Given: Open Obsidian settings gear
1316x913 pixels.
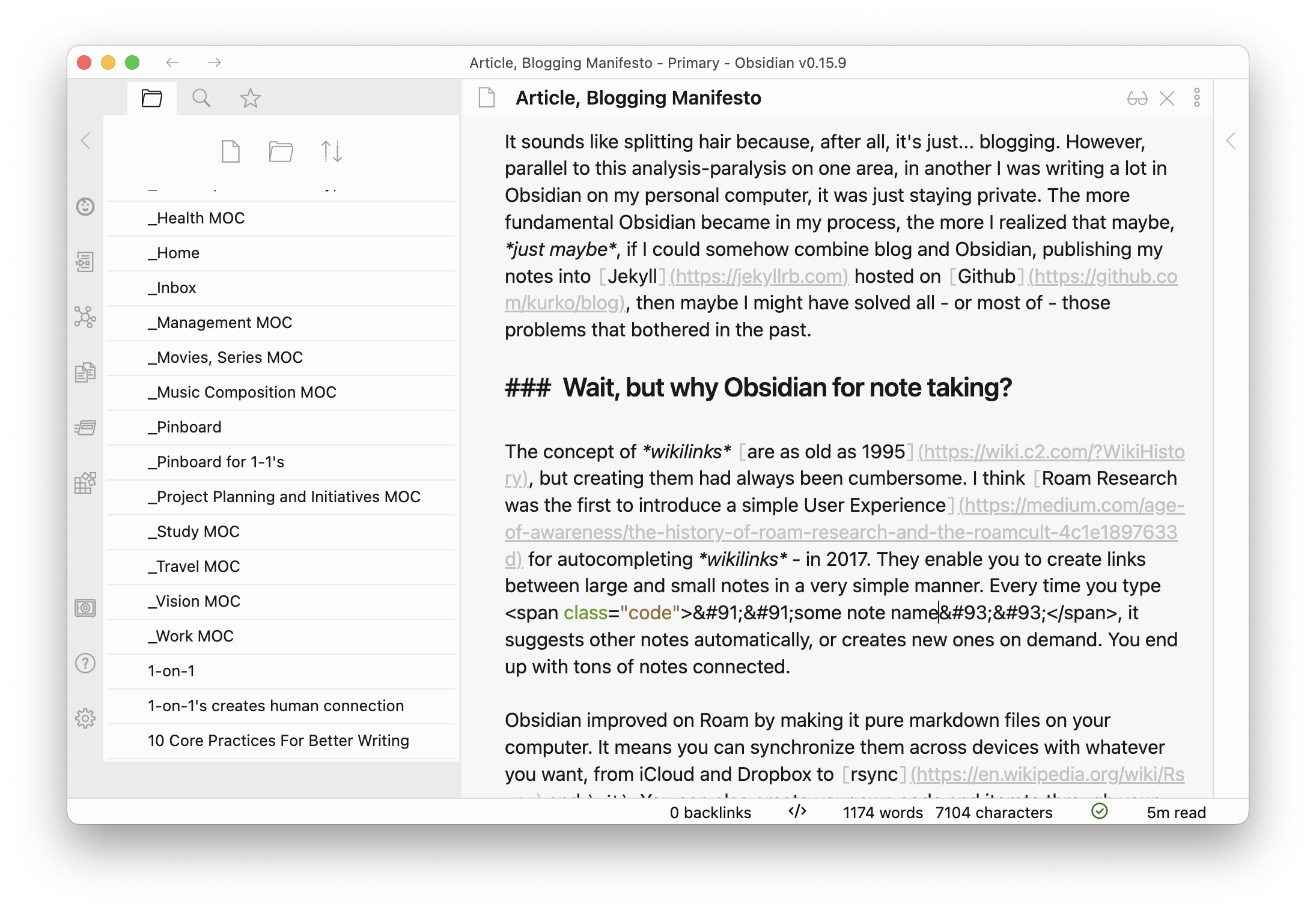Looking at the screenshot, I should [85, 718].
